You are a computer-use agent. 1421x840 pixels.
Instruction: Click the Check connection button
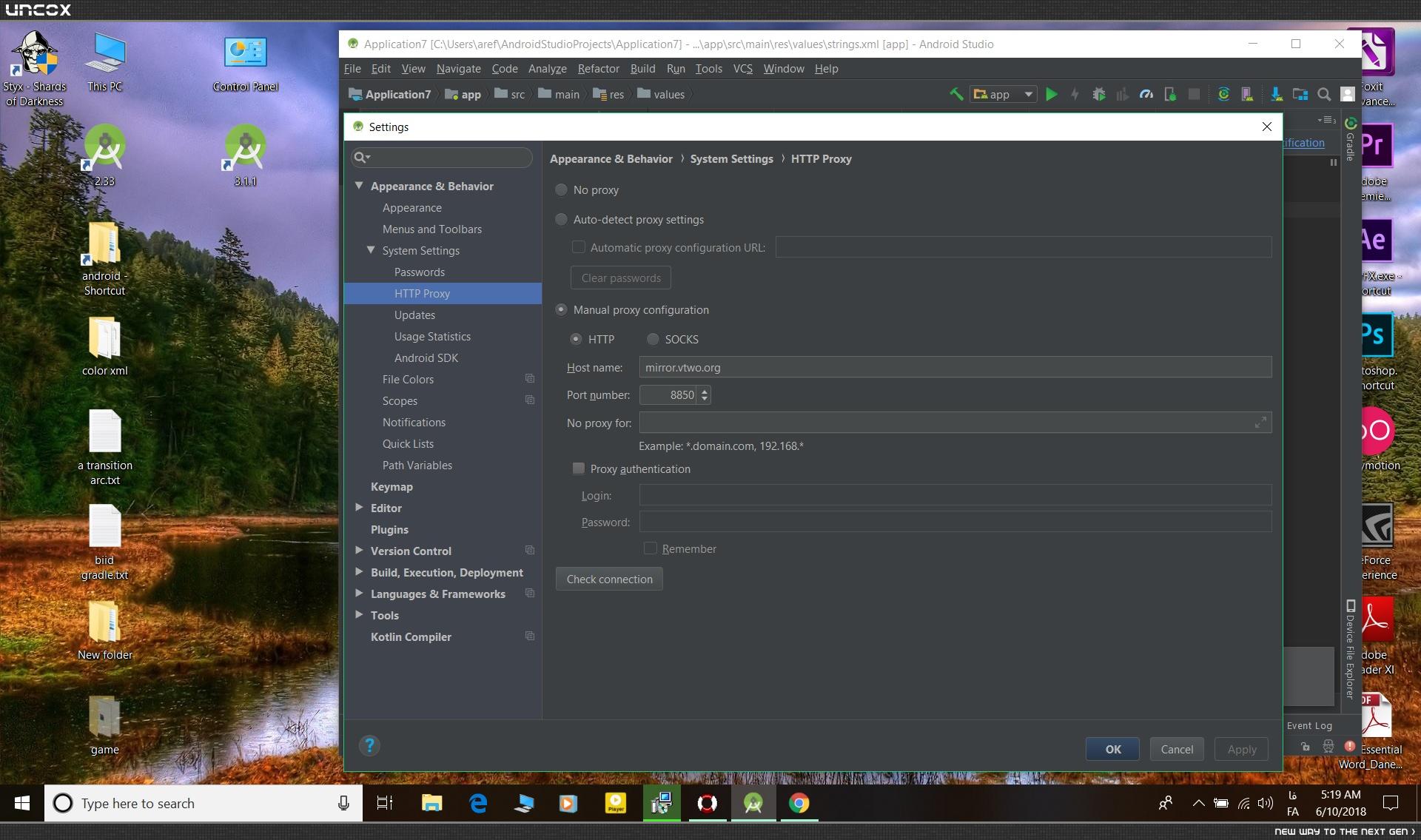609,579
